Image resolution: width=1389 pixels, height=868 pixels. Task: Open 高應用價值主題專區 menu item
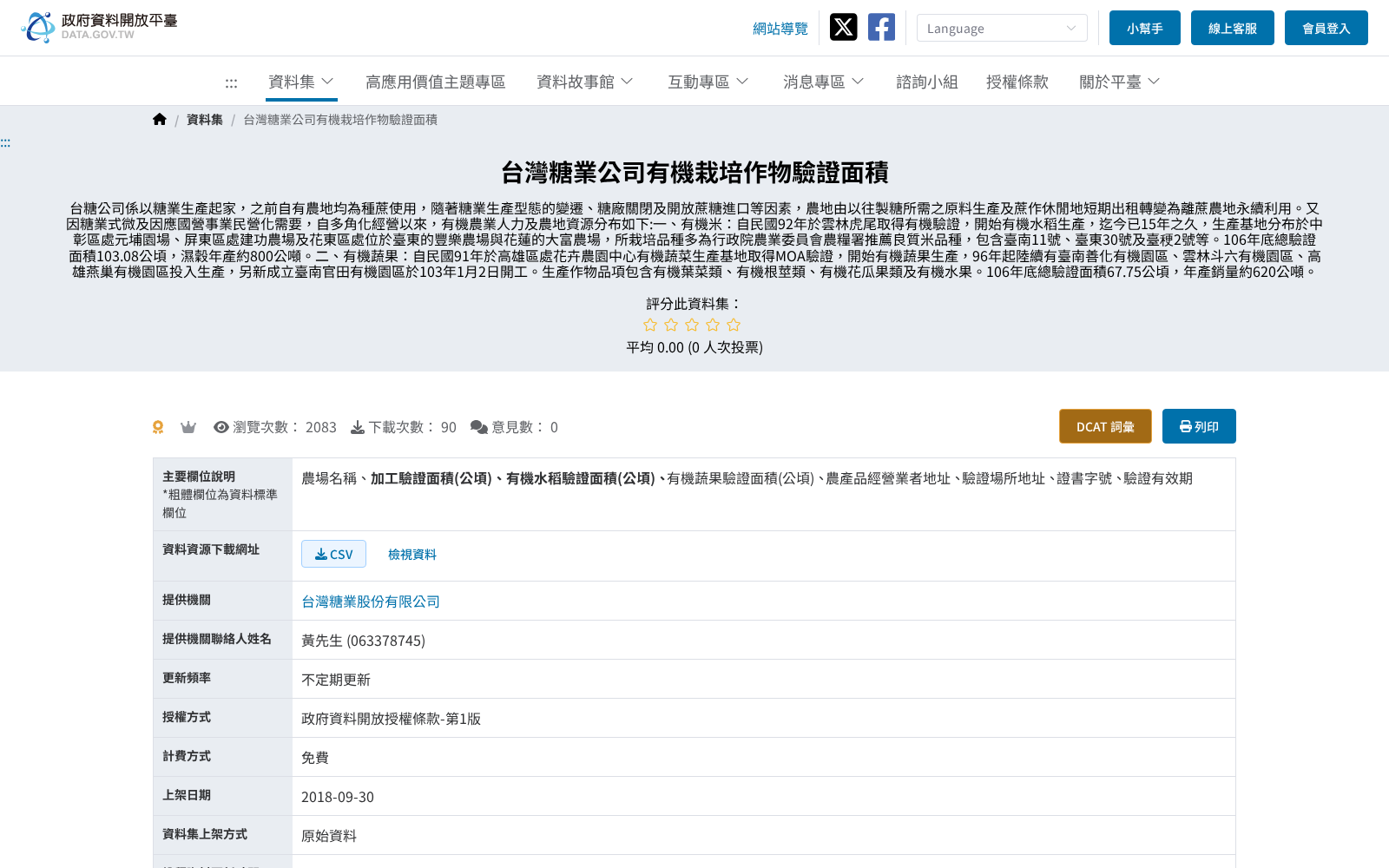[x=436, y=82]
